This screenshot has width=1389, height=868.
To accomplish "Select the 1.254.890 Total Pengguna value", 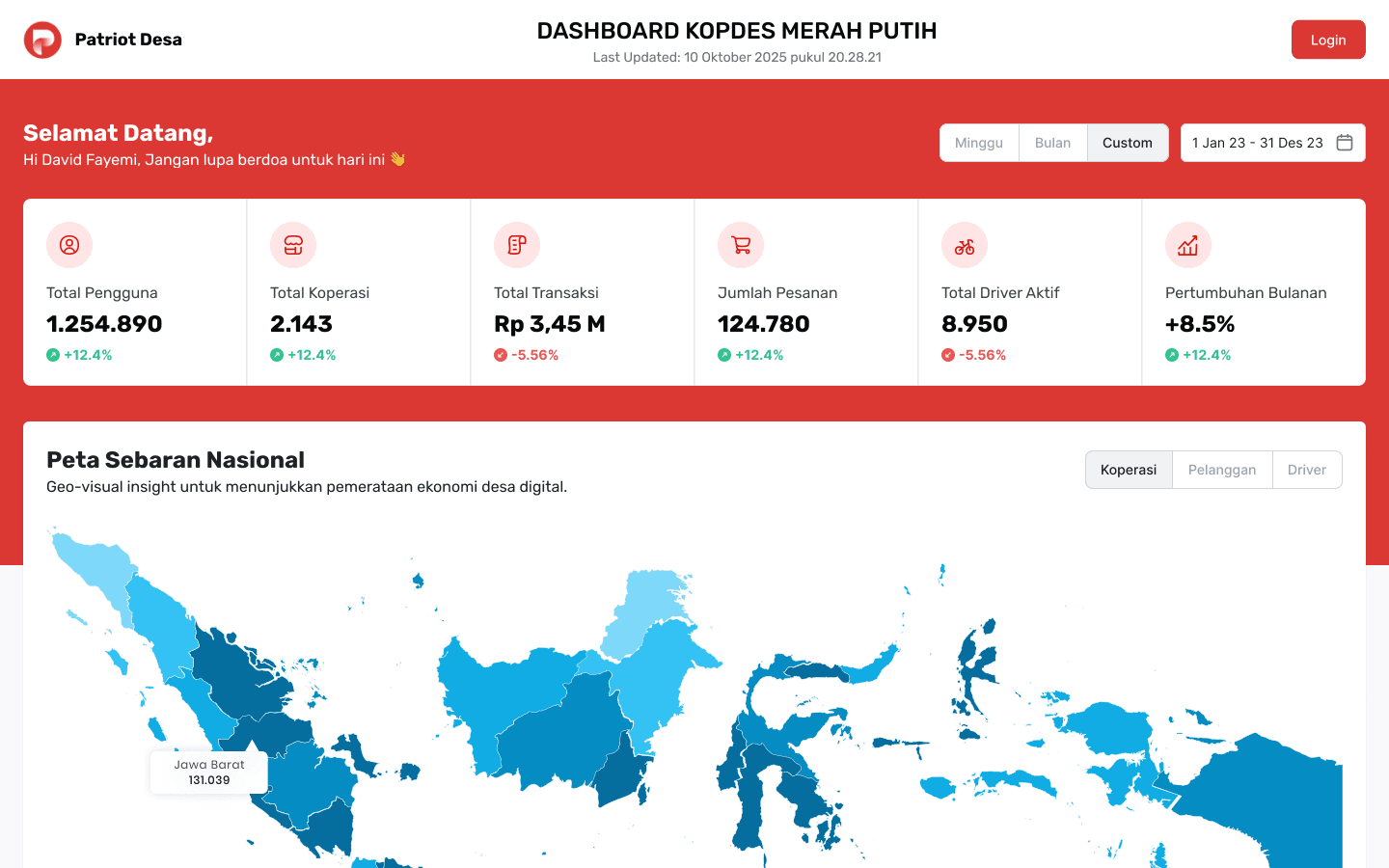I will (x=104, y=324).
